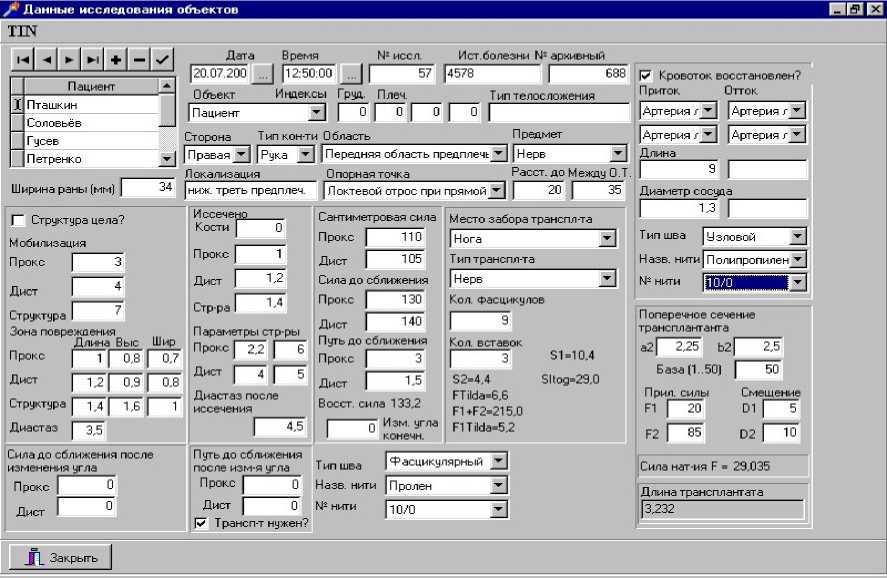This screenshot has width=887, height=578.
Task: Go to next record arrow
Action: click(69, 59)
